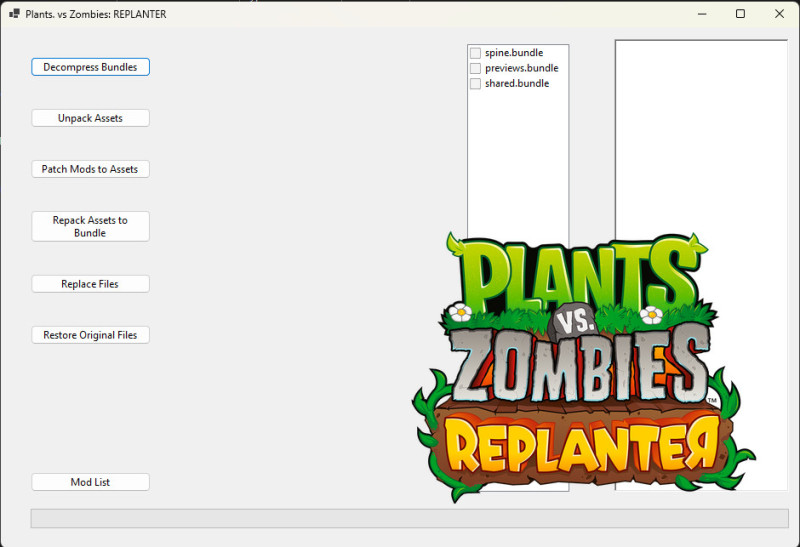The height and width of the screenshot is (547, 800).
Task: Click the app icon in title bar
Action: pos(14,14)
